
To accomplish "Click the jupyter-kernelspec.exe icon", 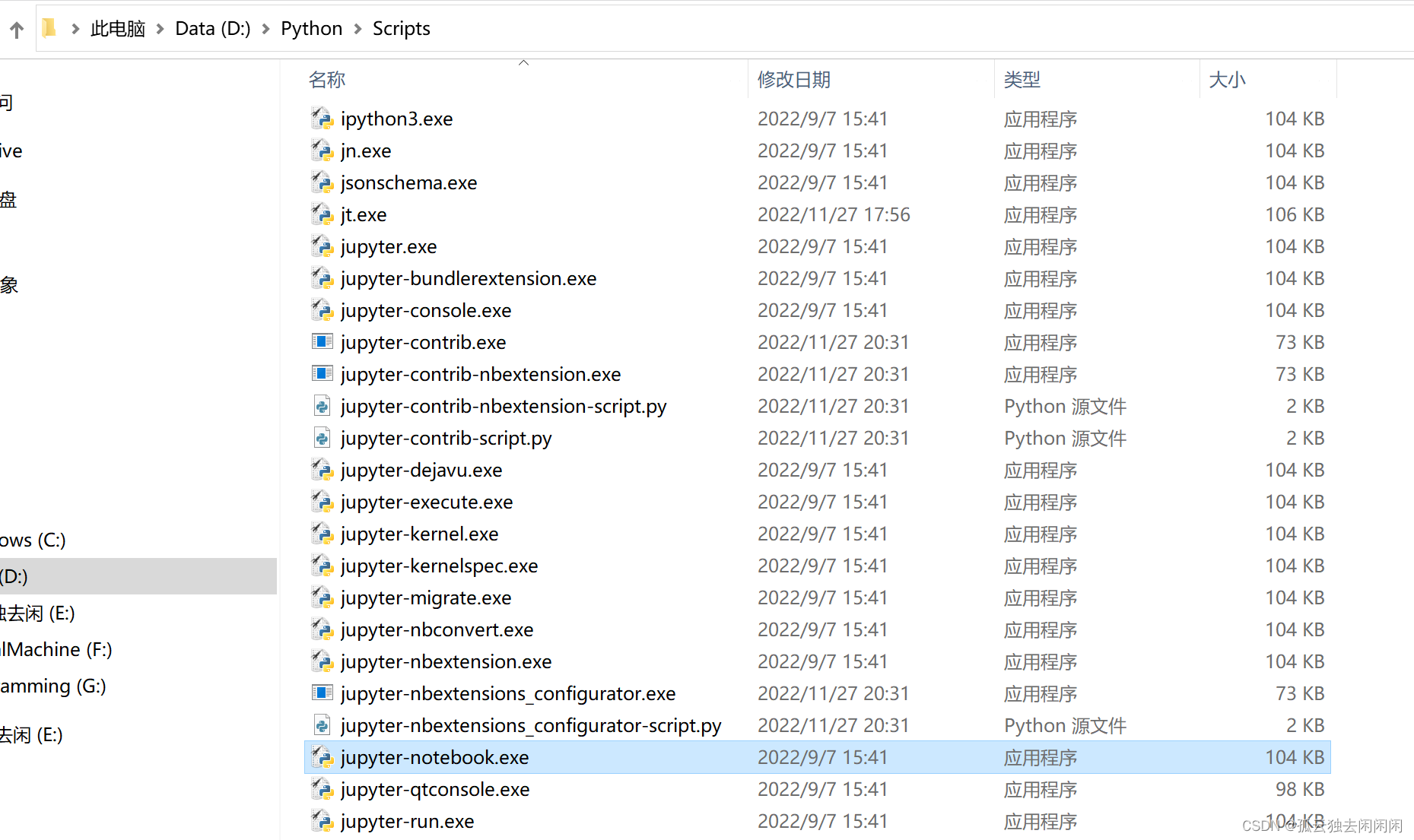I will click(323, 566).
